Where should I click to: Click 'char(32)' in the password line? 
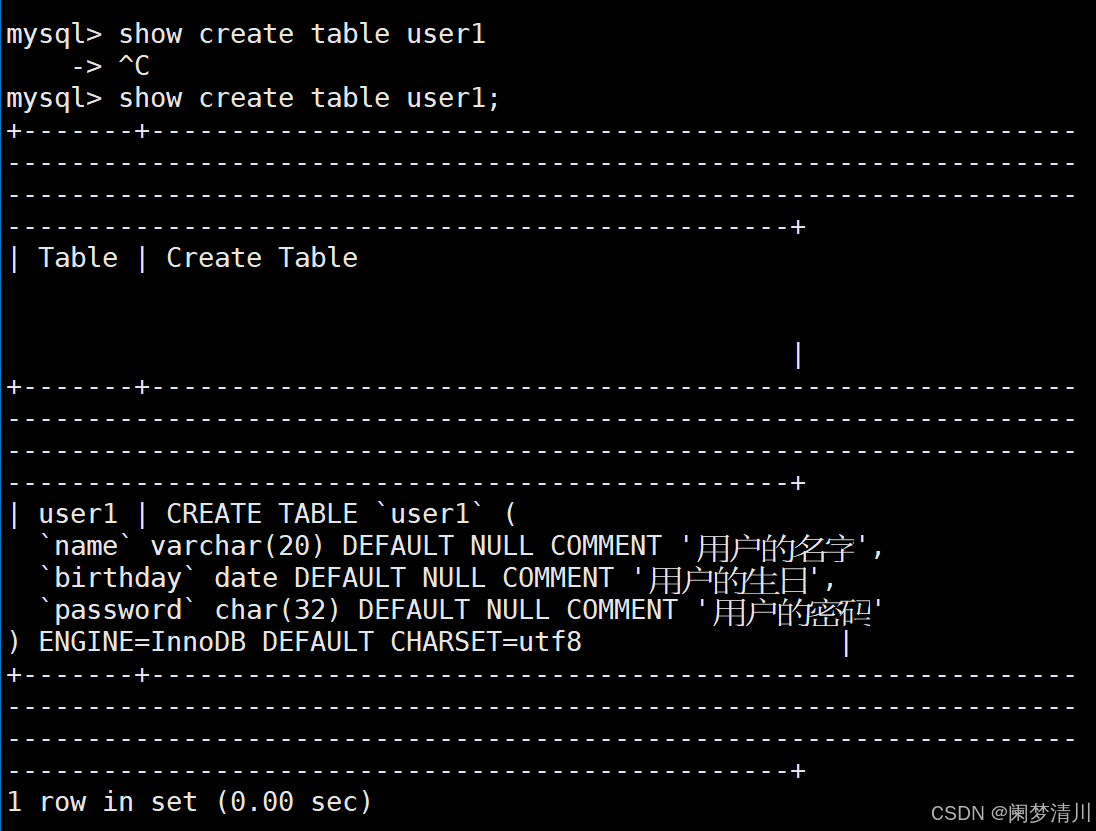277,610
